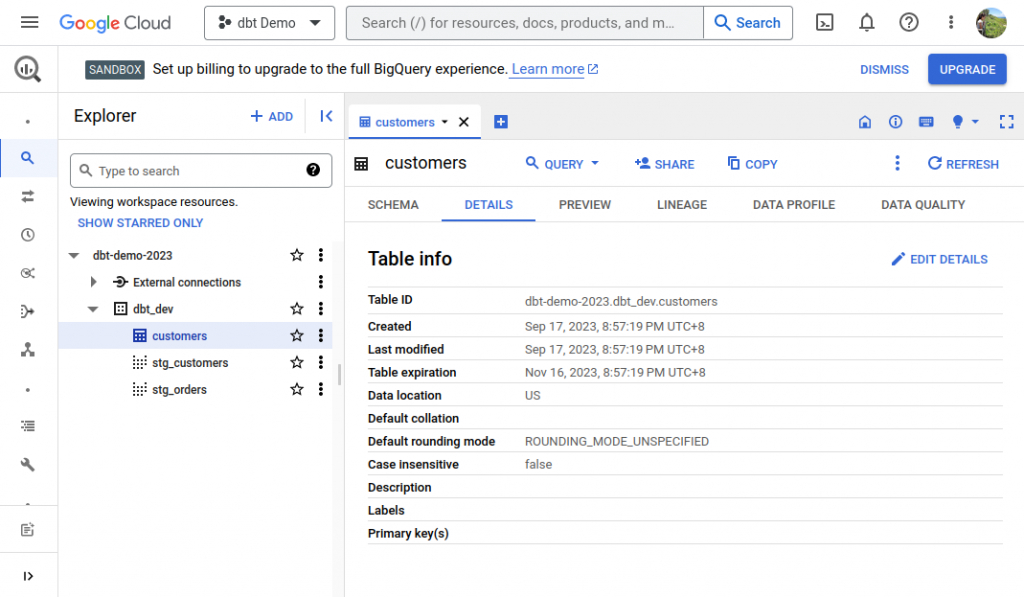Click SHOW STARRED ONLY
1024x597 pixels.
click(x=140, y=223)
